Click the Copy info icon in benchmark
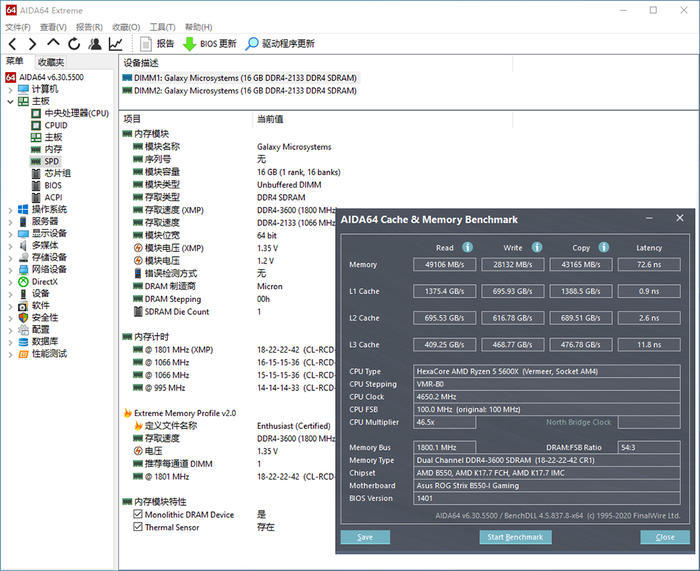The width and height of the screenshot is (700, 571). coord(604,247)
